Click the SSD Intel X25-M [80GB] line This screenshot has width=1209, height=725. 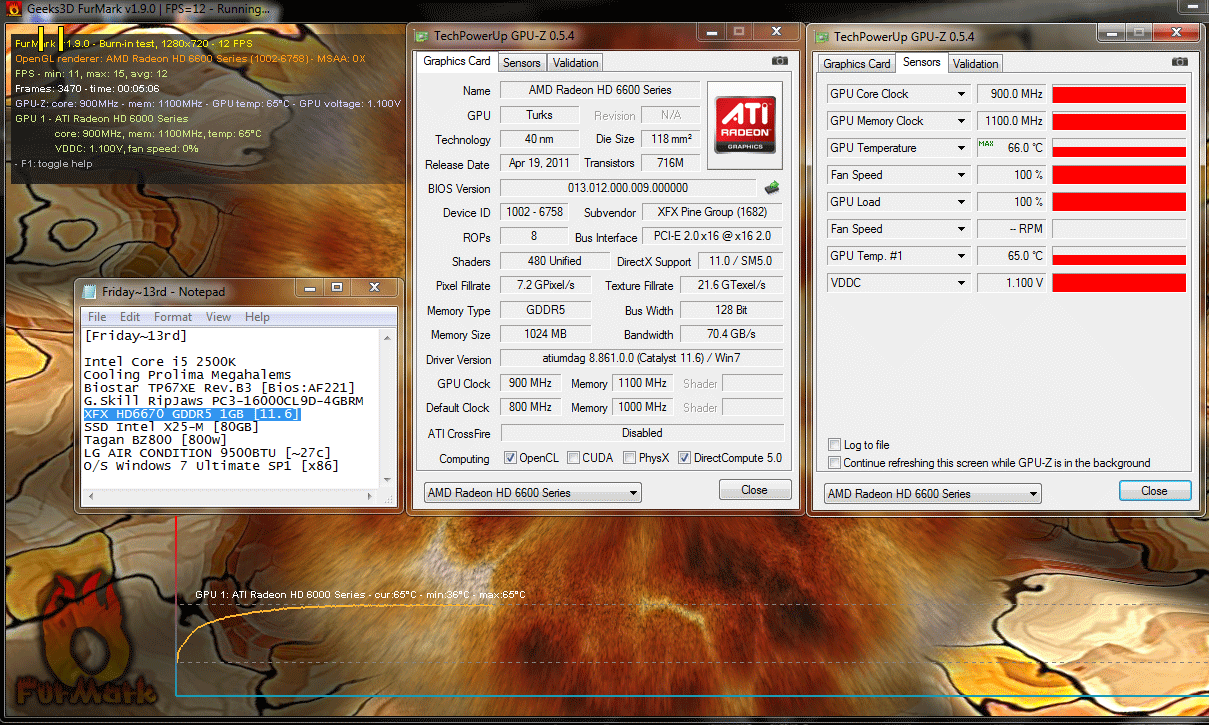point(171,426)
